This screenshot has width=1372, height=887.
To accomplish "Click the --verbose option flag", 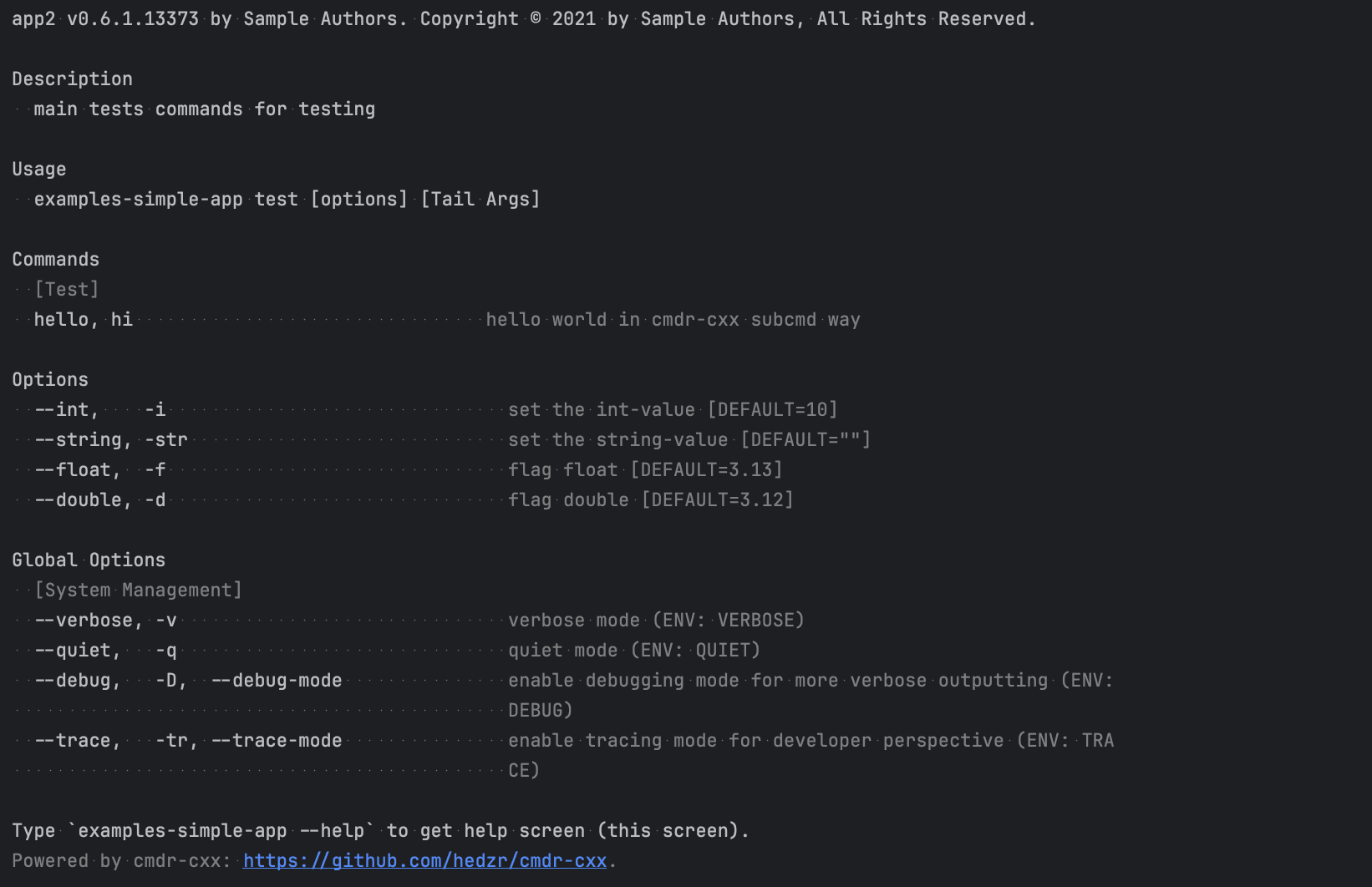I will [x=84, y=621].
